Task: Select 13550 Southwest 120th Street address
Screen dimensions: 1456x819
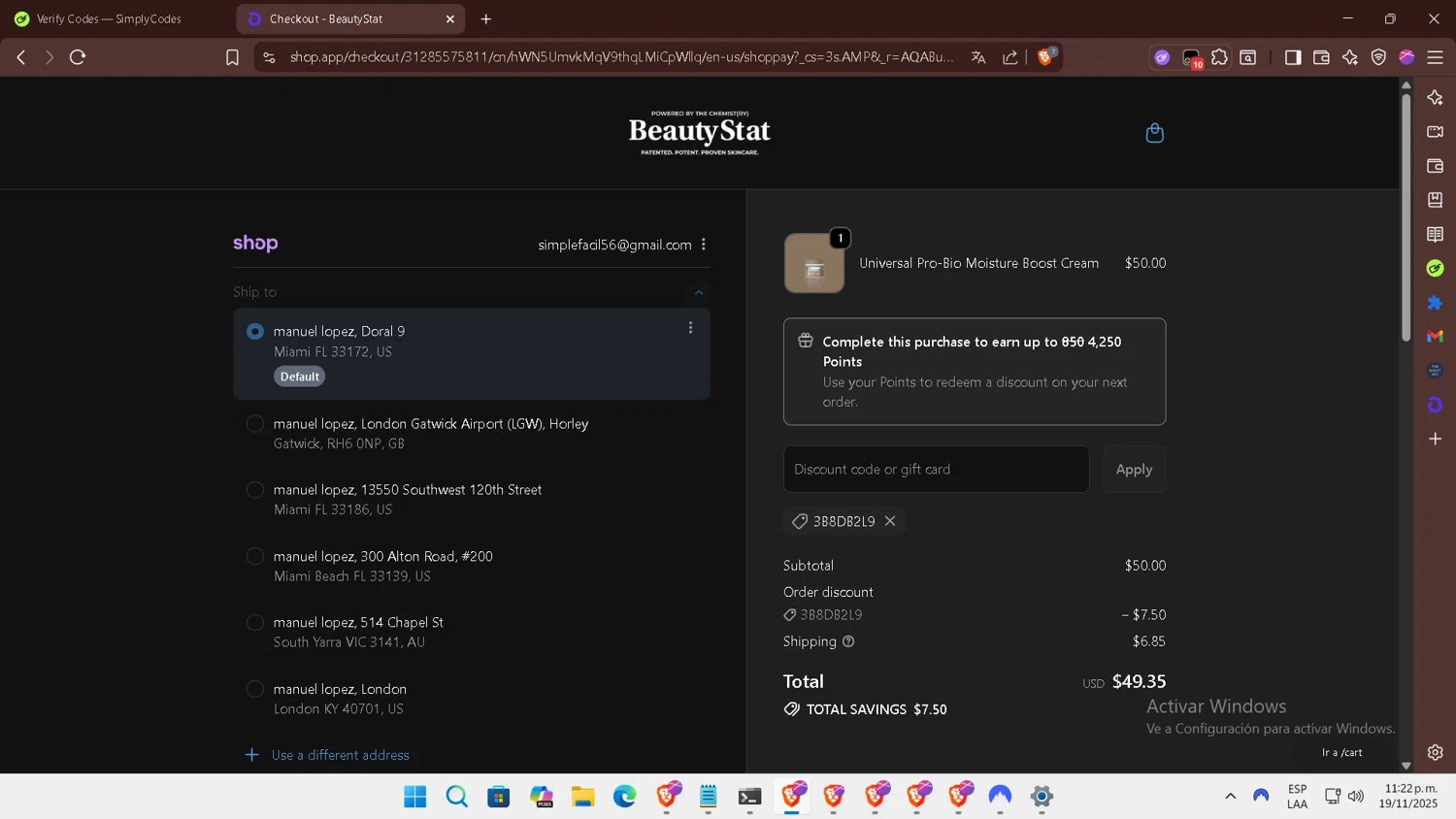Action: coord(255,490)
